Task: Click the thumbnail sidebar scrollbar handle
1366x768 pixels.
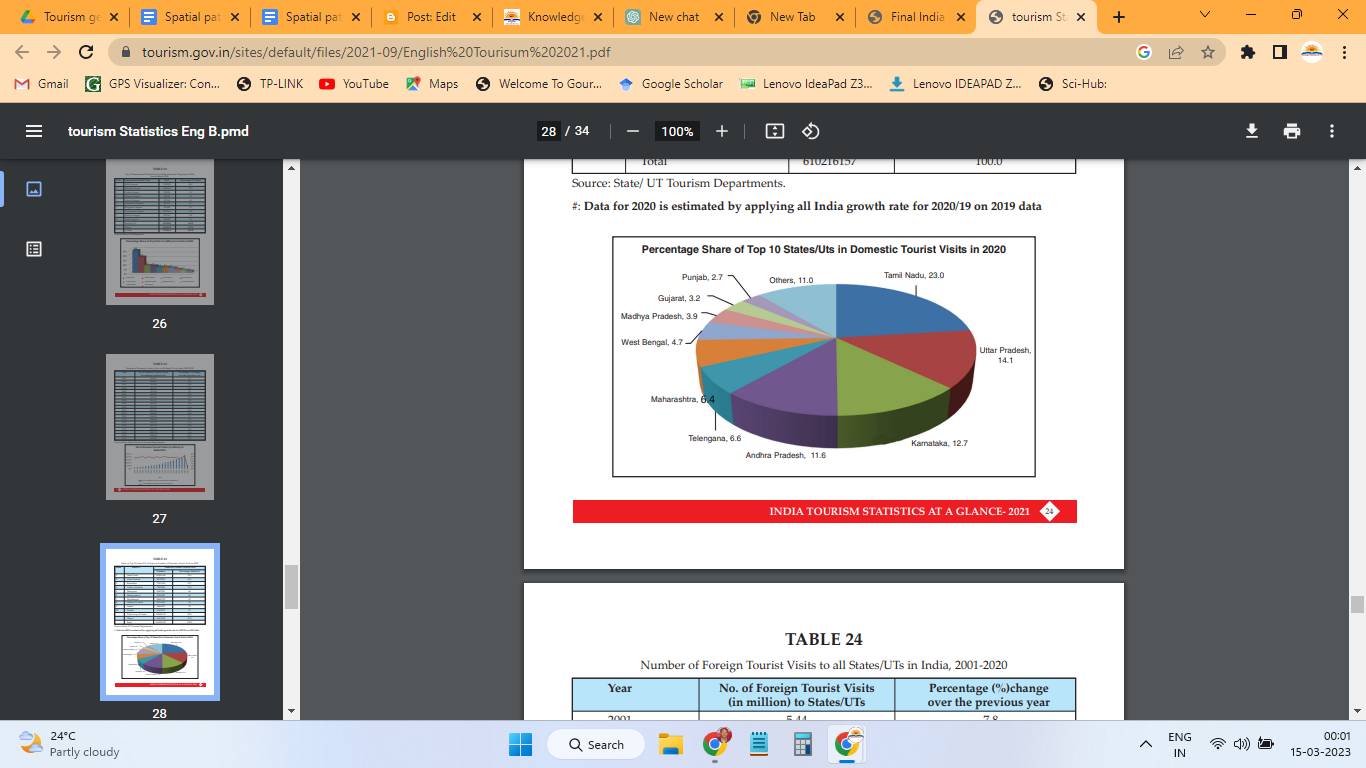Action: (x=292, y=587)
